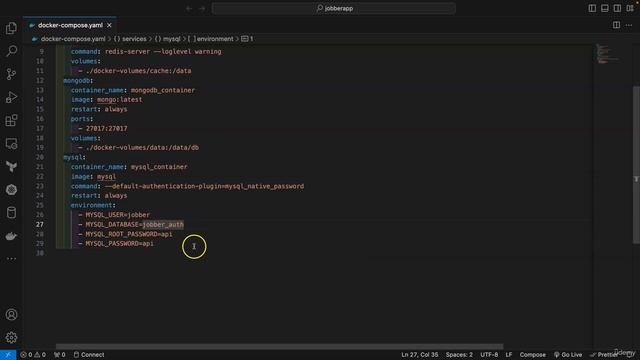
Task: Split the editor to the right
Action: point(616,25)
